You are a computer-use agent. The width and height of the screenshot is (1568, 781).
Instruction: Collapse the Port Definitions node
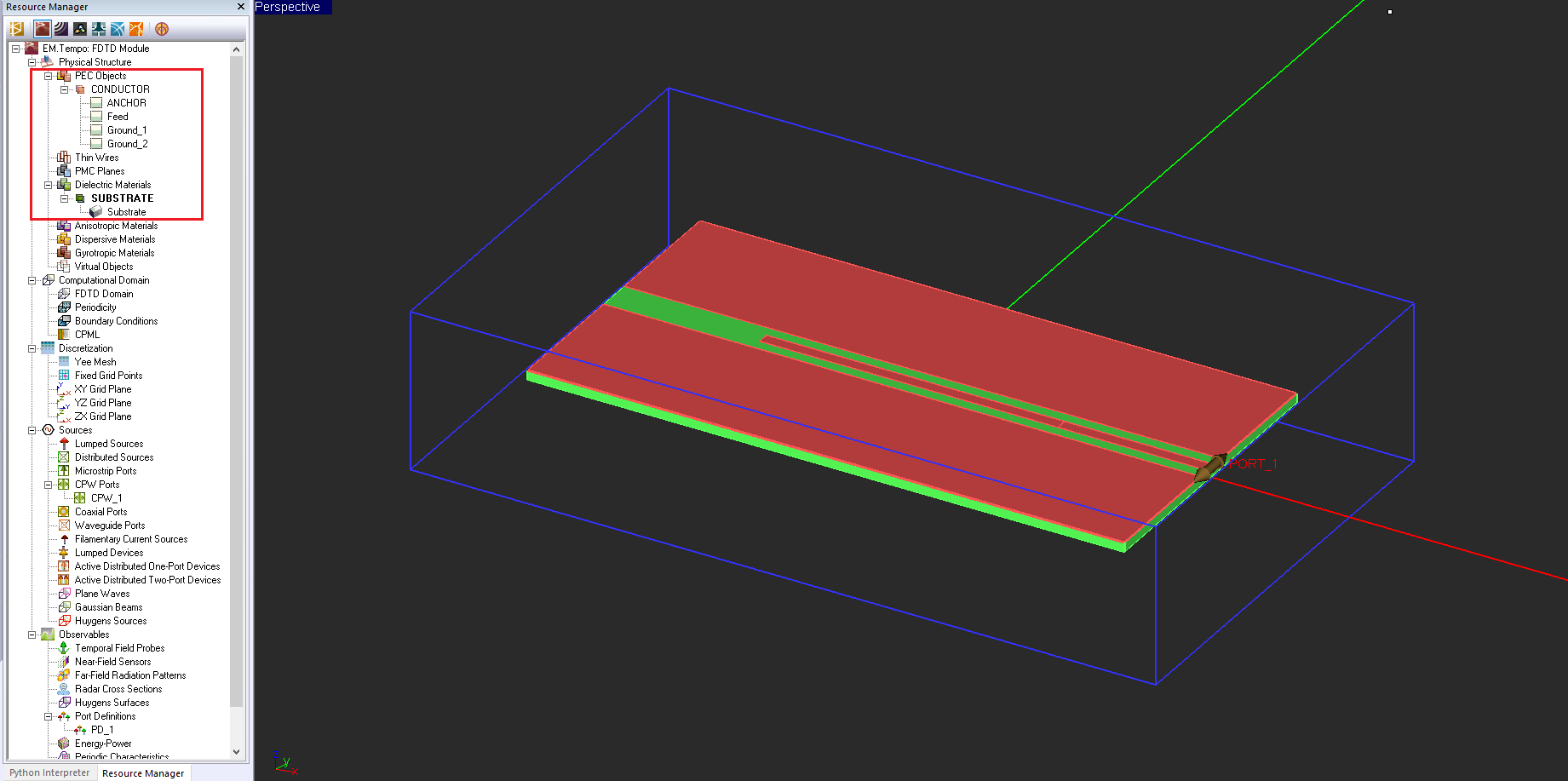pos(49,716)
